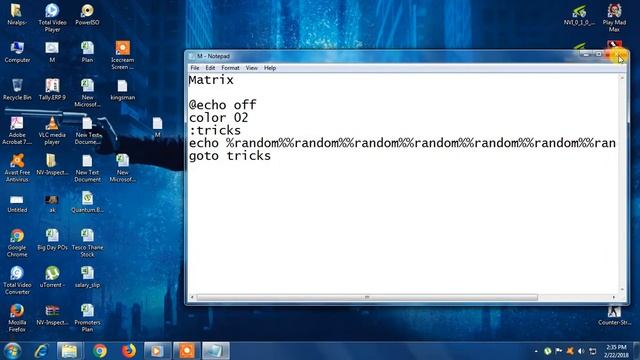Click in the "echo %random%" line
The image size is (640, 360).
click(x=402, y=143)
